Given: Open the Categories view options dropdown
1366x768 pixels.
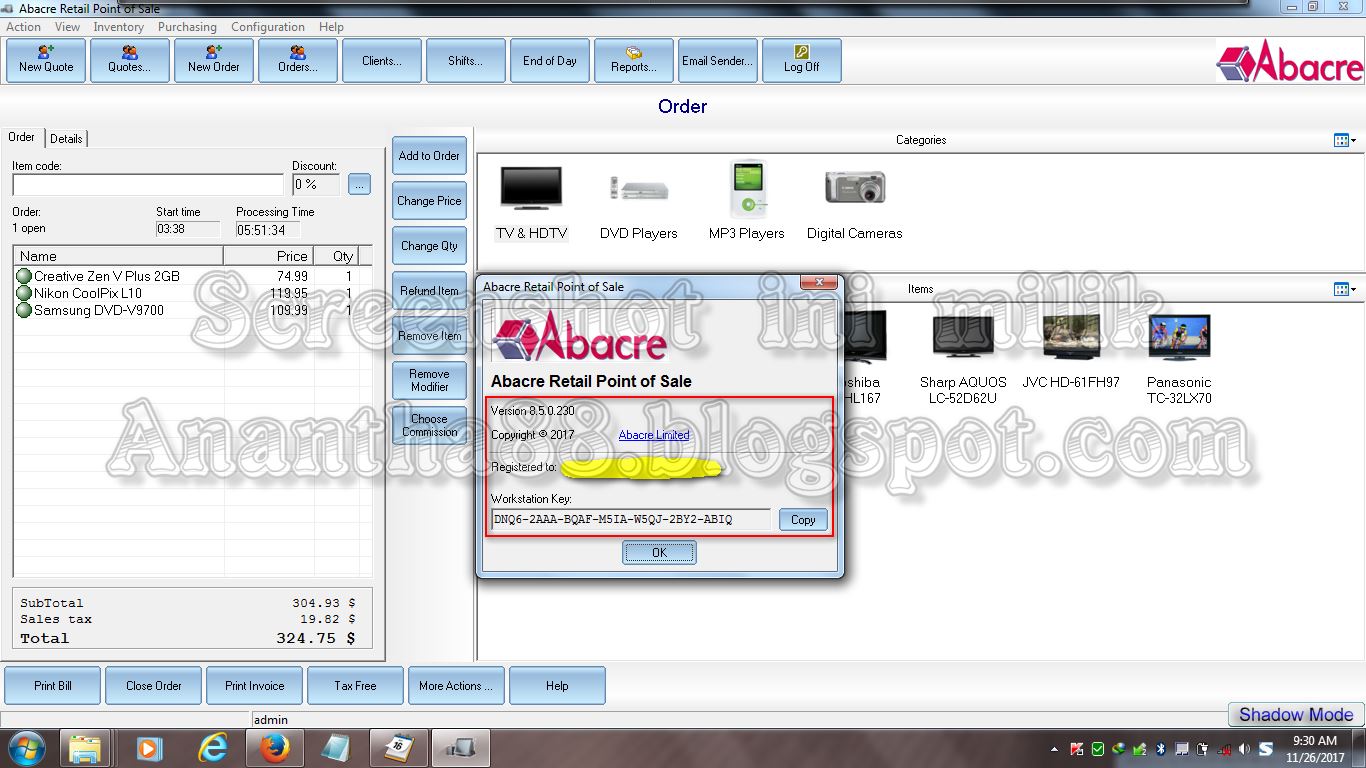Looking at the screenshot, I should pos(1345,141).
